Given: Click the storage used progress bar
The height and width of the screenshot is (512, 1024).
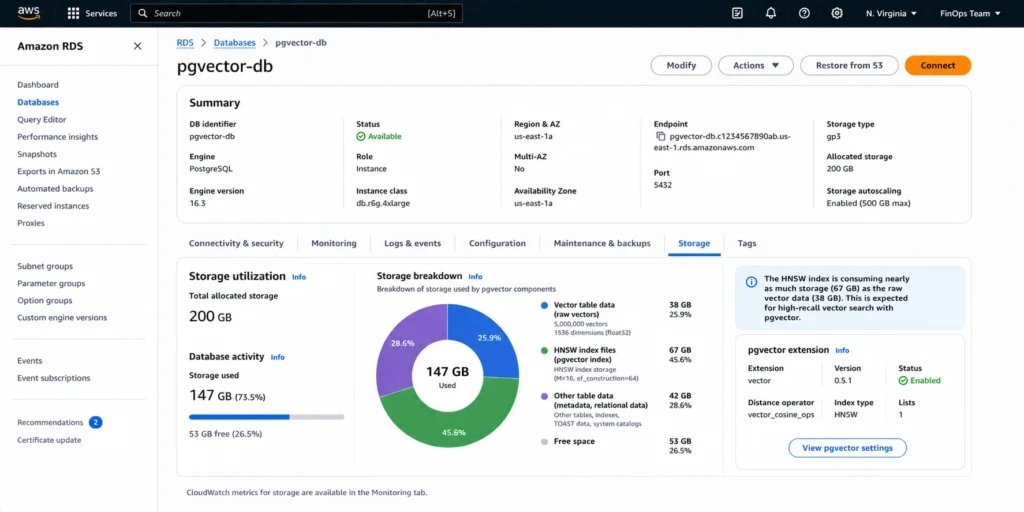Looking at the screenshot, I should [x=266, y=417].
